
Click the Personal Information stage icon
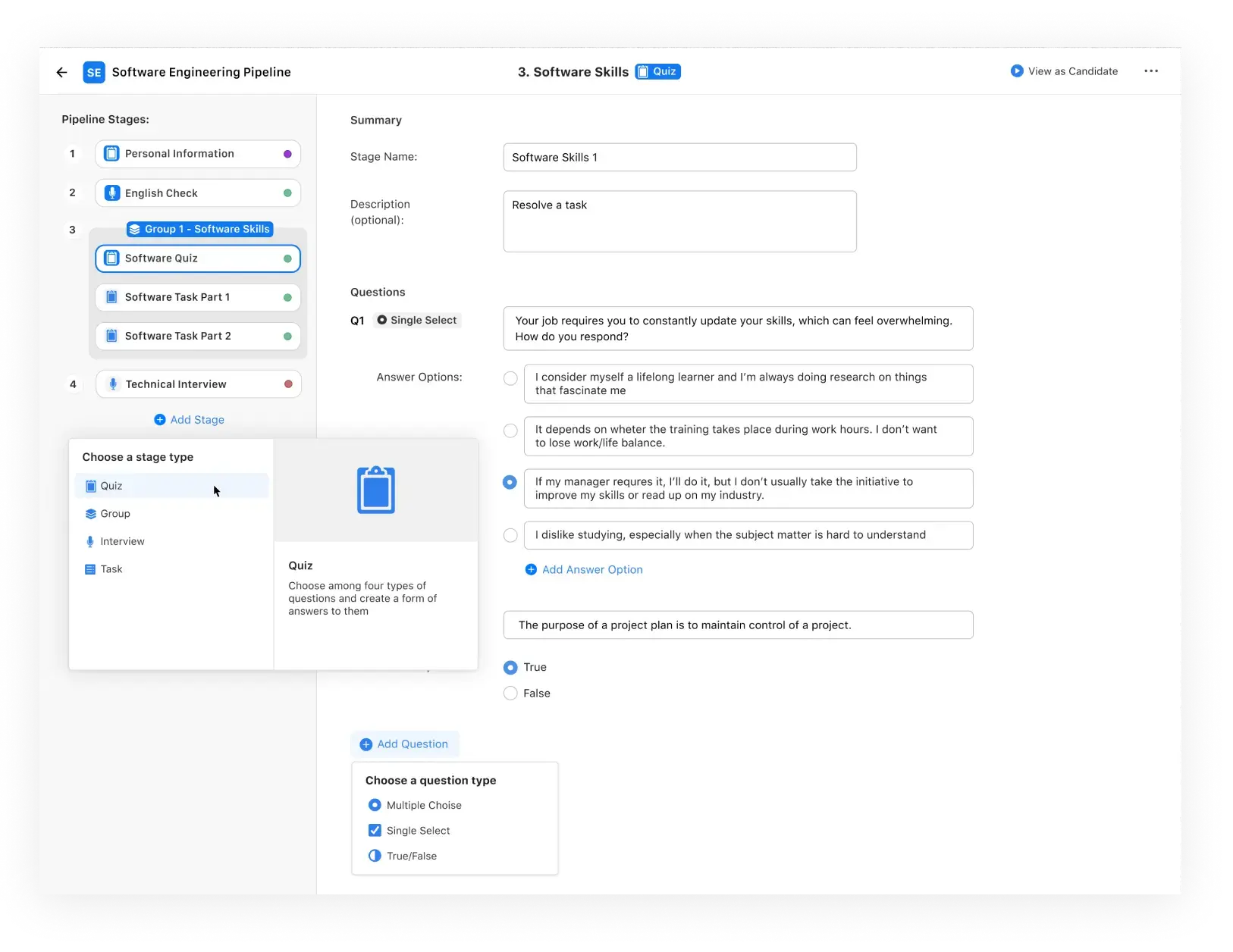click(111, 154)
